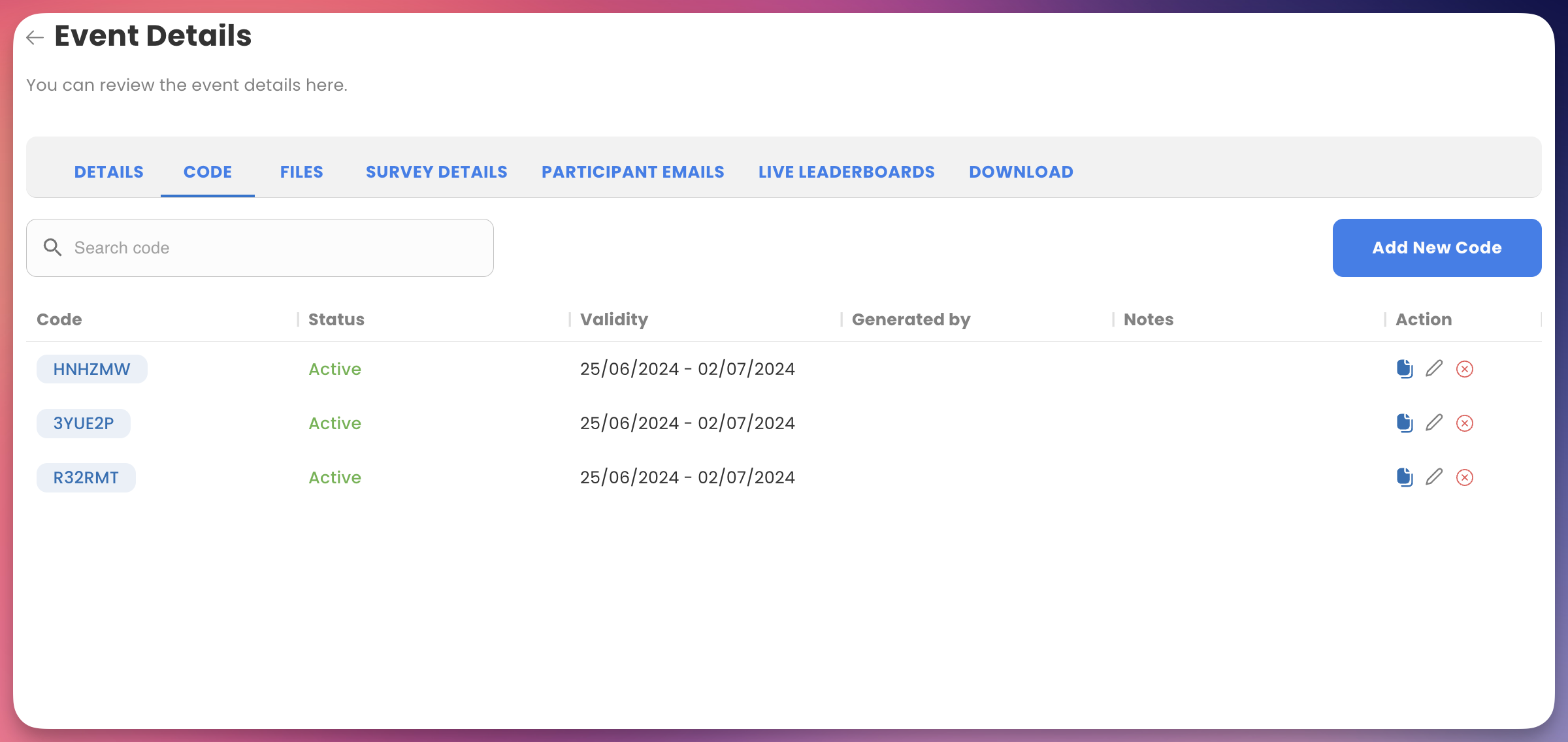Image resolution: width=1568 pixels, height=742 pixels.
Task: Open the Download tab
Action: click(1021, 172)
